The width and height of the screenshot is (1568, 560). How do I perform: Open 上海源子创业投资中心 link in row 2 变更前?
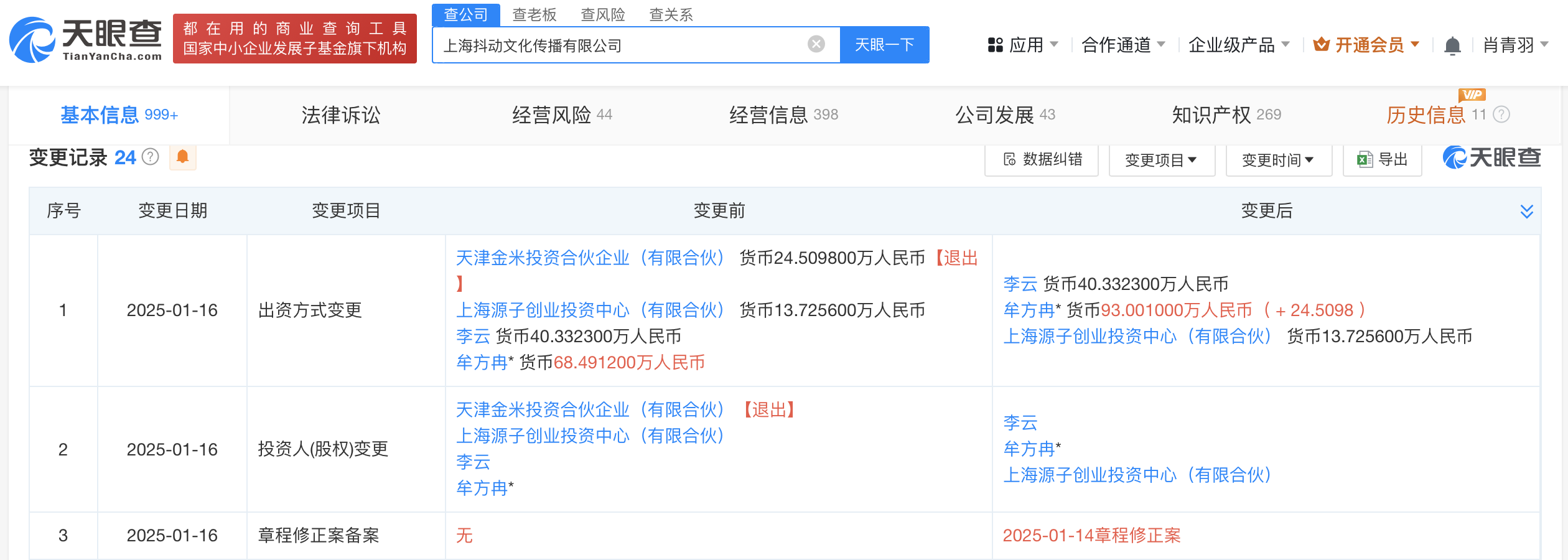[x=590, y=436]
